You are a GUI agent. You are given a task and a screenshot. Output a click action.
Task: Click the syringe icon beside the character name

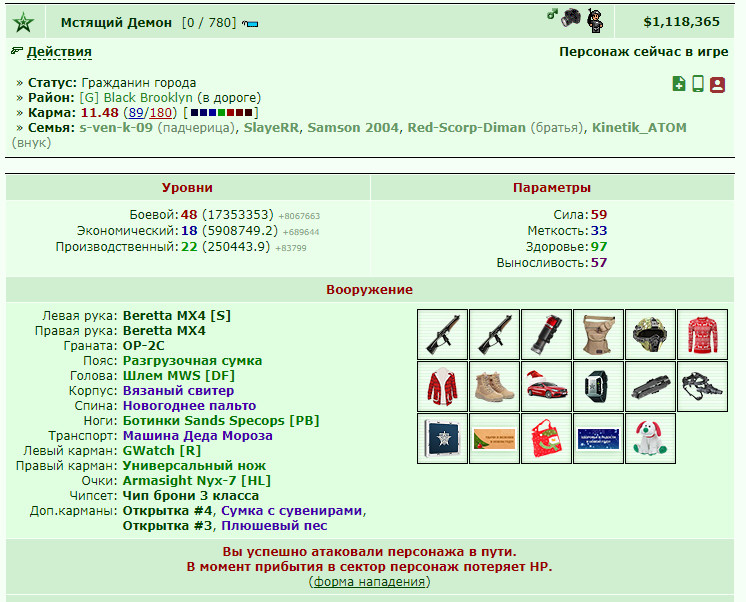pos(250,23)
